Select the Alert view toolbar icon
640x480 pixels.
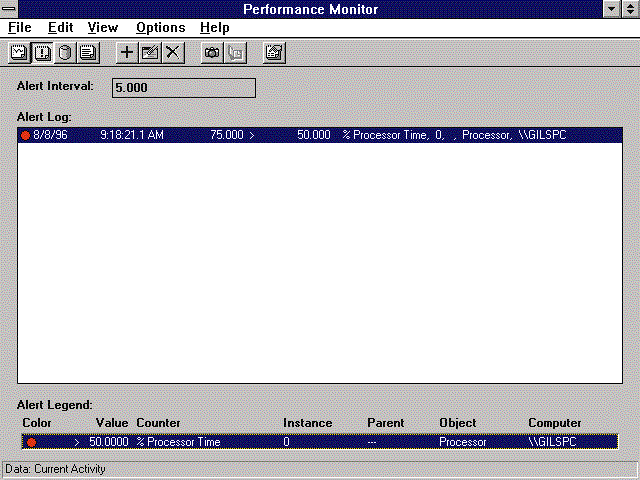[42, 53]
